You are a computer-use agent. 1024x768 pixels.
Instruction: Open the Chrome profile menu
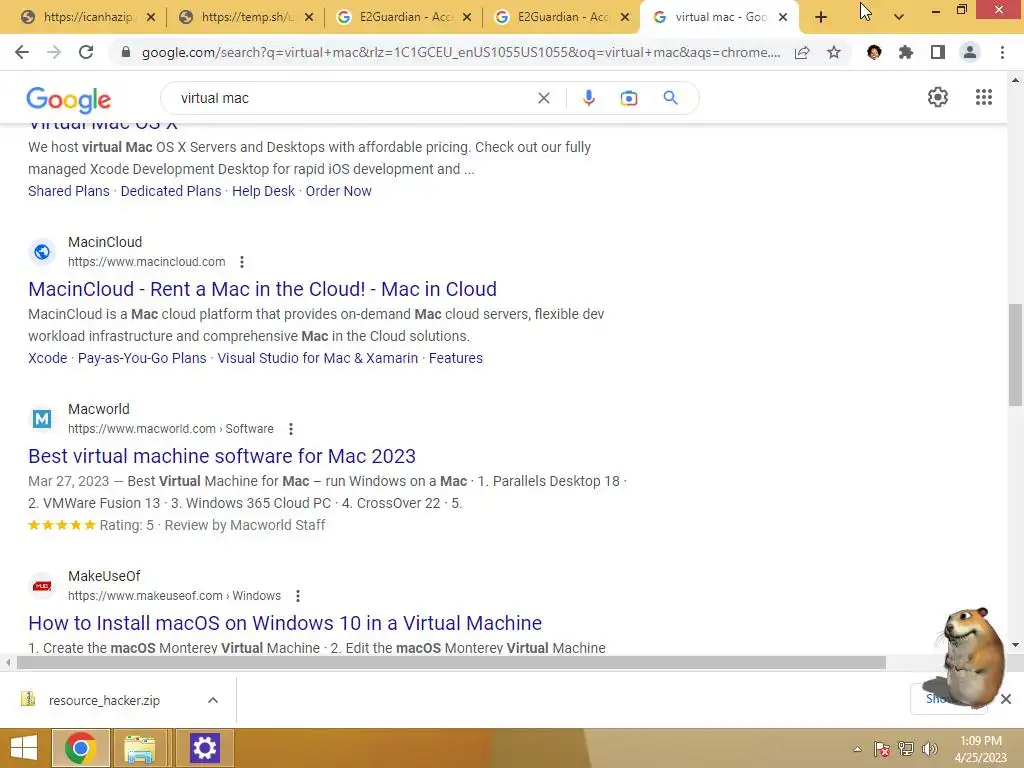(x=970, y=52)
